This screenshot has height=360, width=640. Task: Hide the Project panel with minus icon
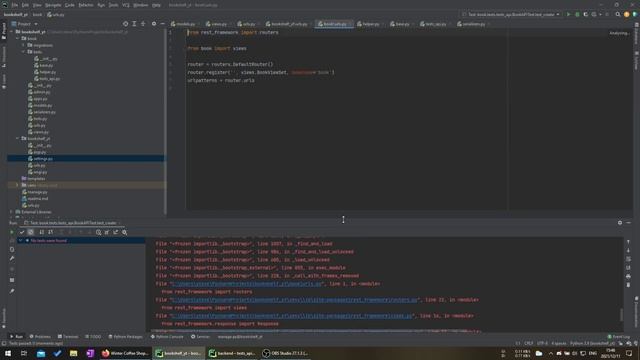click(162, 24)
